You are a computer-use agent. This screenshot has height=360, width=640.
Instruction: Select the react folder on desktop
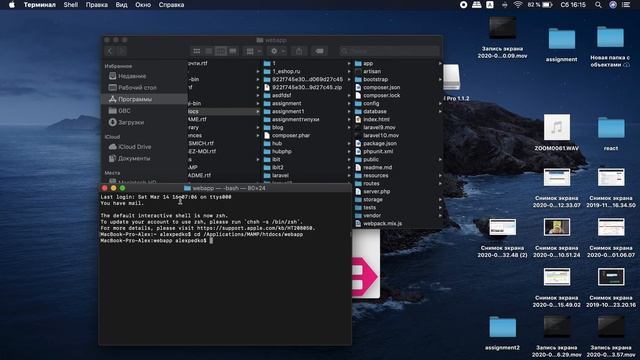pyautogui.click(x=611, y=133)
